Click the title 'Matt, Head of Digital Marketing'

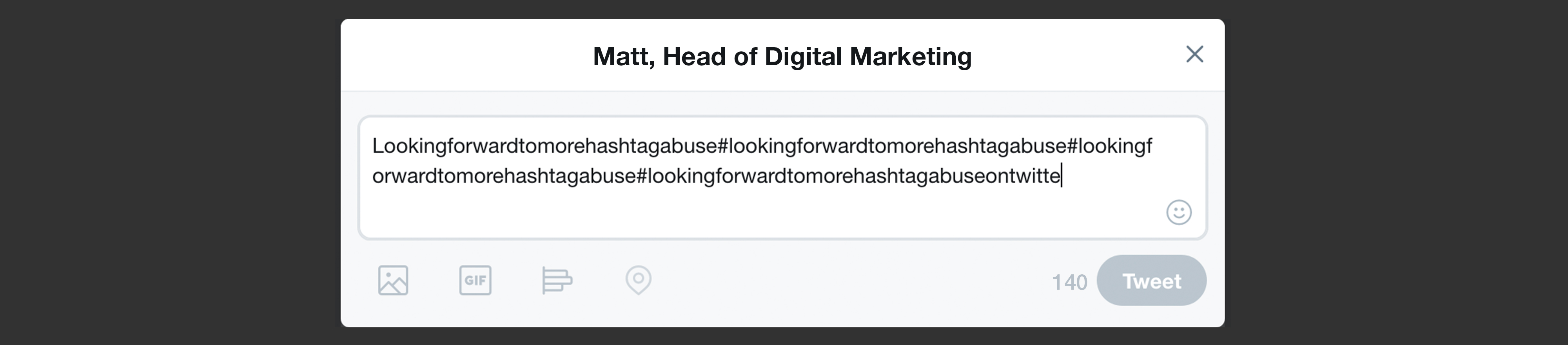coord(782,57)
